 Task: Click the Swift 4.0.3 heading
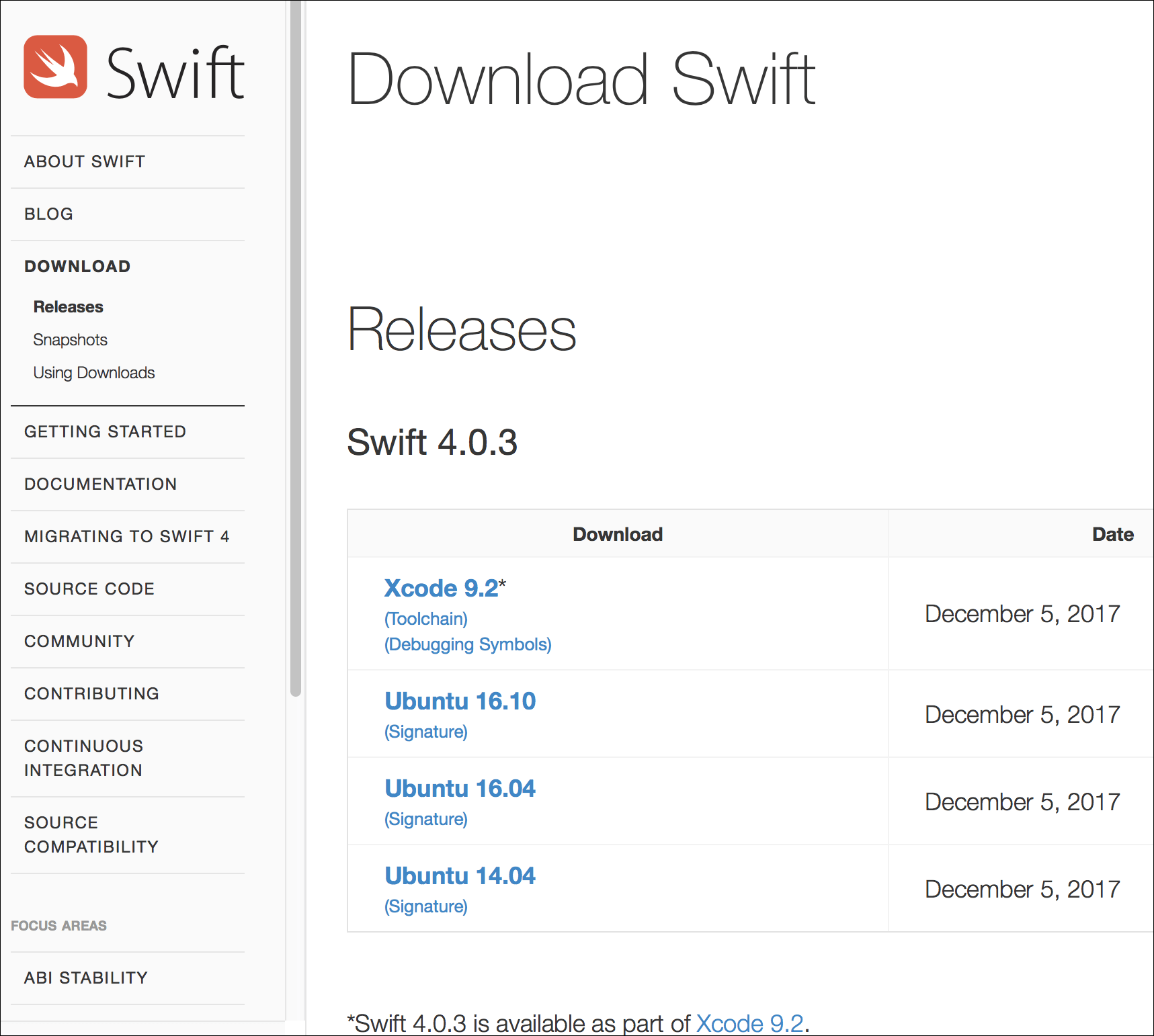432,442
